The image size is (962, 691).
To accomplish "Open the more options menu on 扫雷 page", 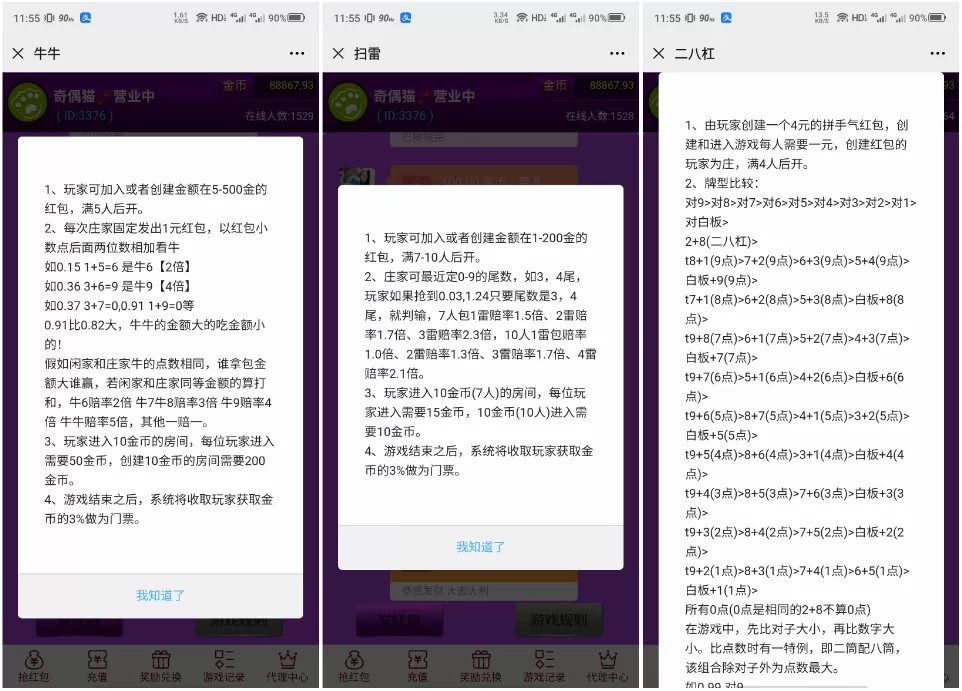I will coord(617,53).
